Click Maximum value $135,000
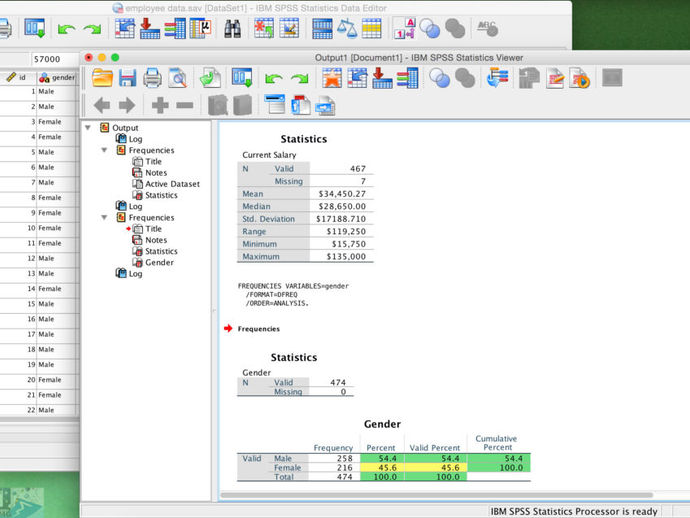Screen dimensions: 690x518 point(346,257)
